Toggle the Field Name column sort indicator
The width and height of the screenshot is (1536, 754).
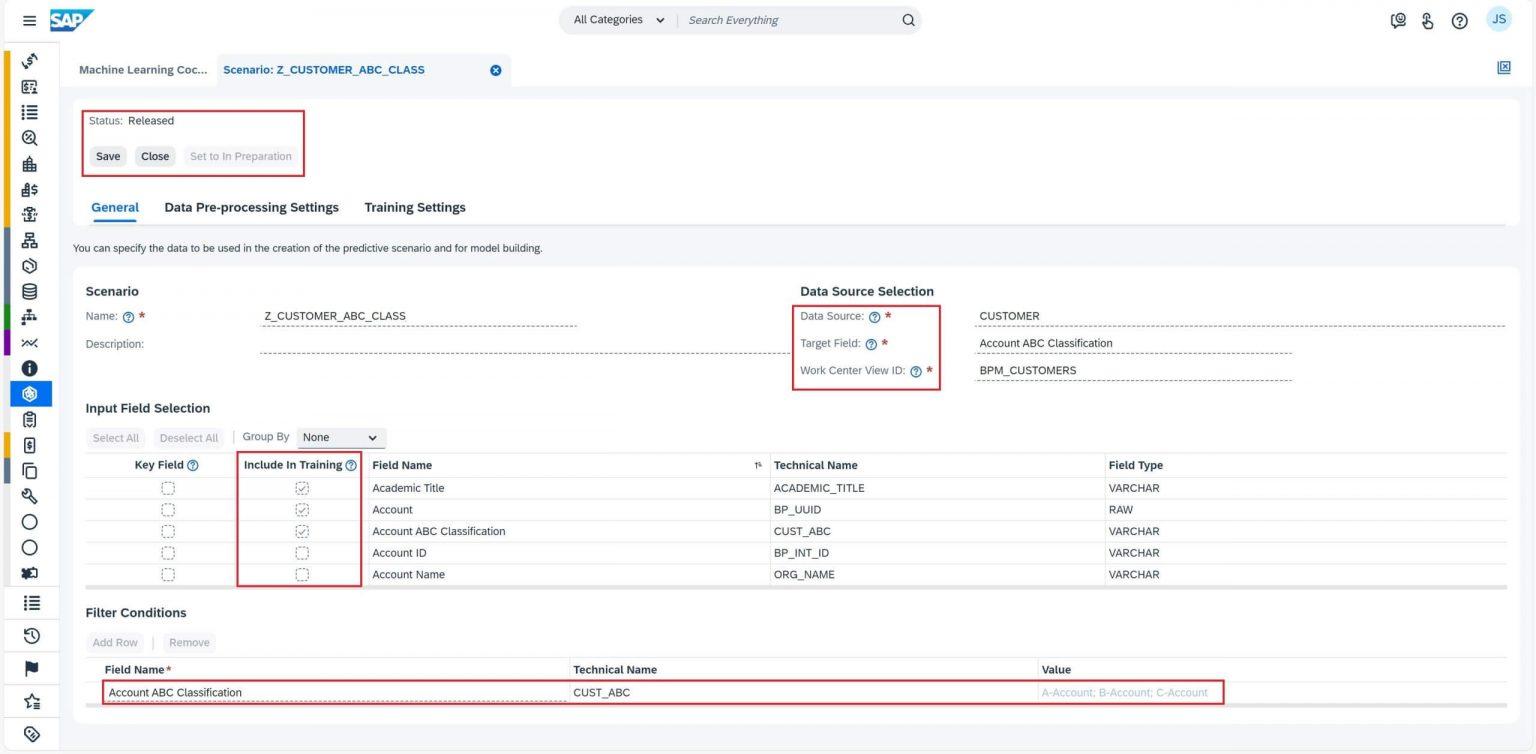(x=758, y=465)
